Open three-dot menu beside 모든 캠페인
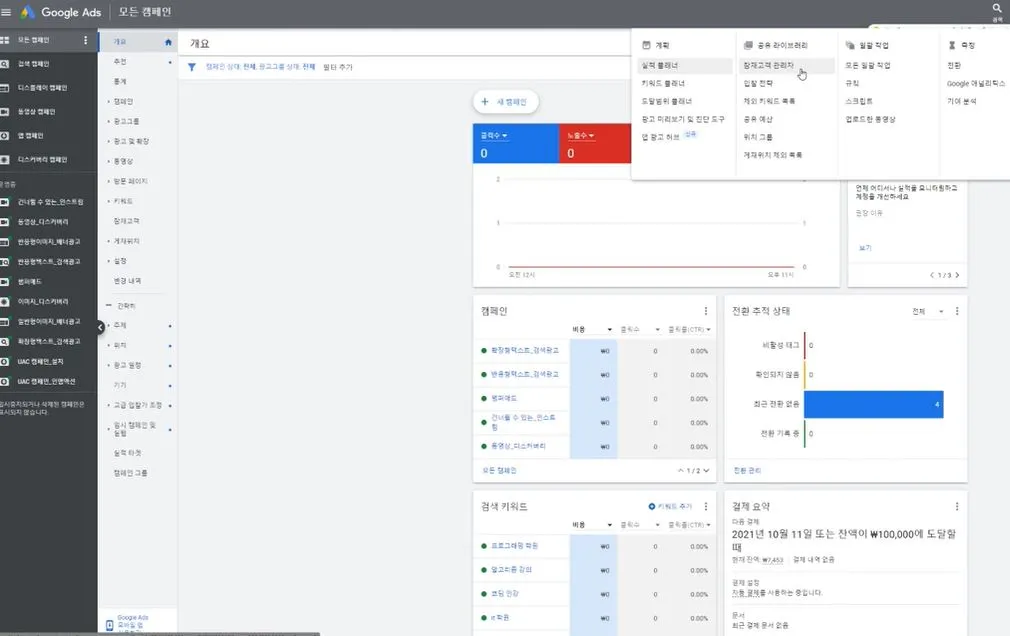The image size is (1010, 636). click(86, 40)
